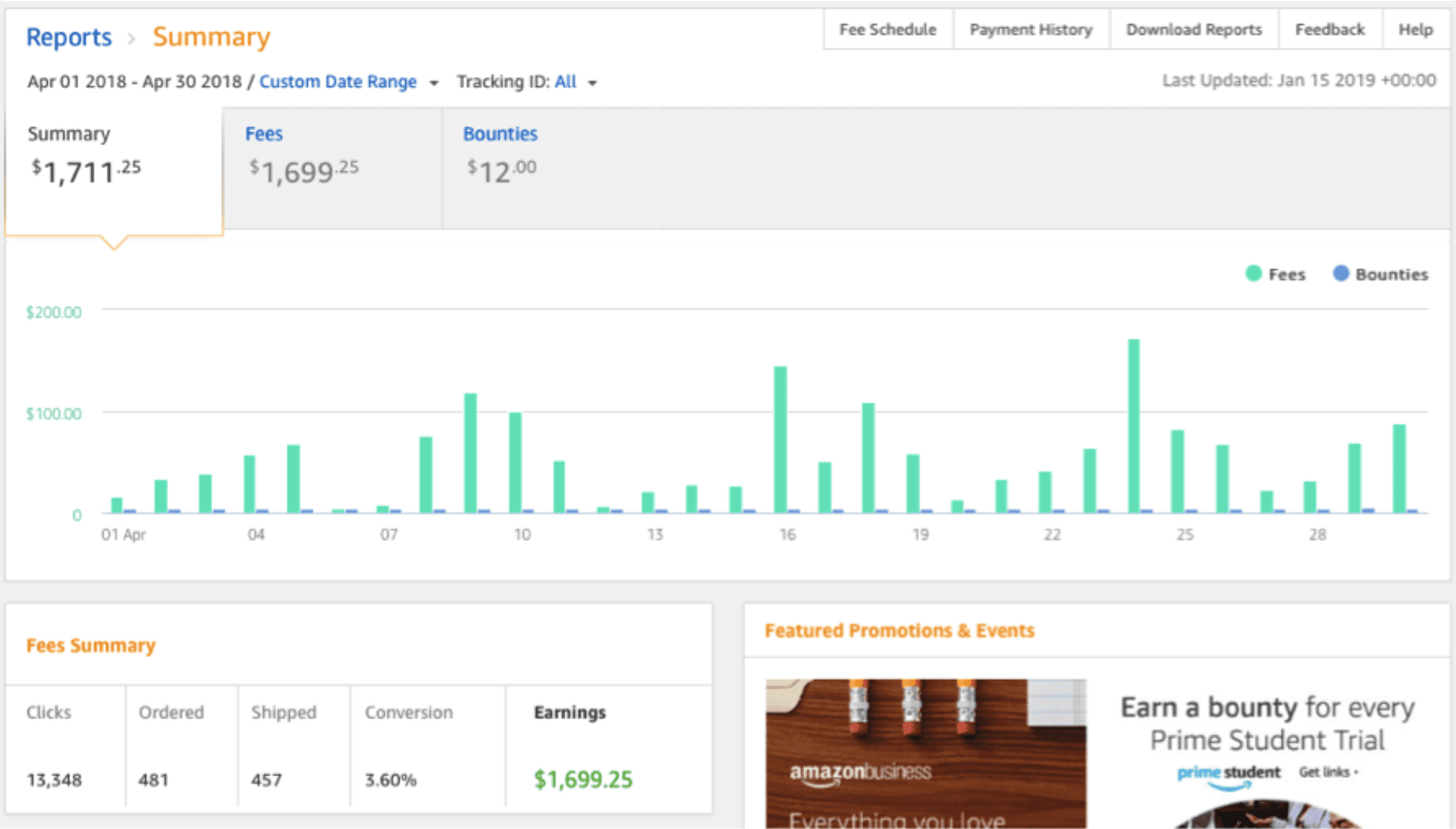Switch to the Fees $1,699.25 tab

coord(332,168)
